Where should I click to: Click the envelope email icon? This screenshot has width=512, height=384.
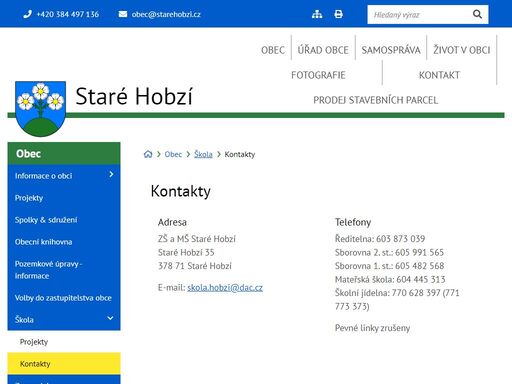pyautogui.click(x=123, y=14)
